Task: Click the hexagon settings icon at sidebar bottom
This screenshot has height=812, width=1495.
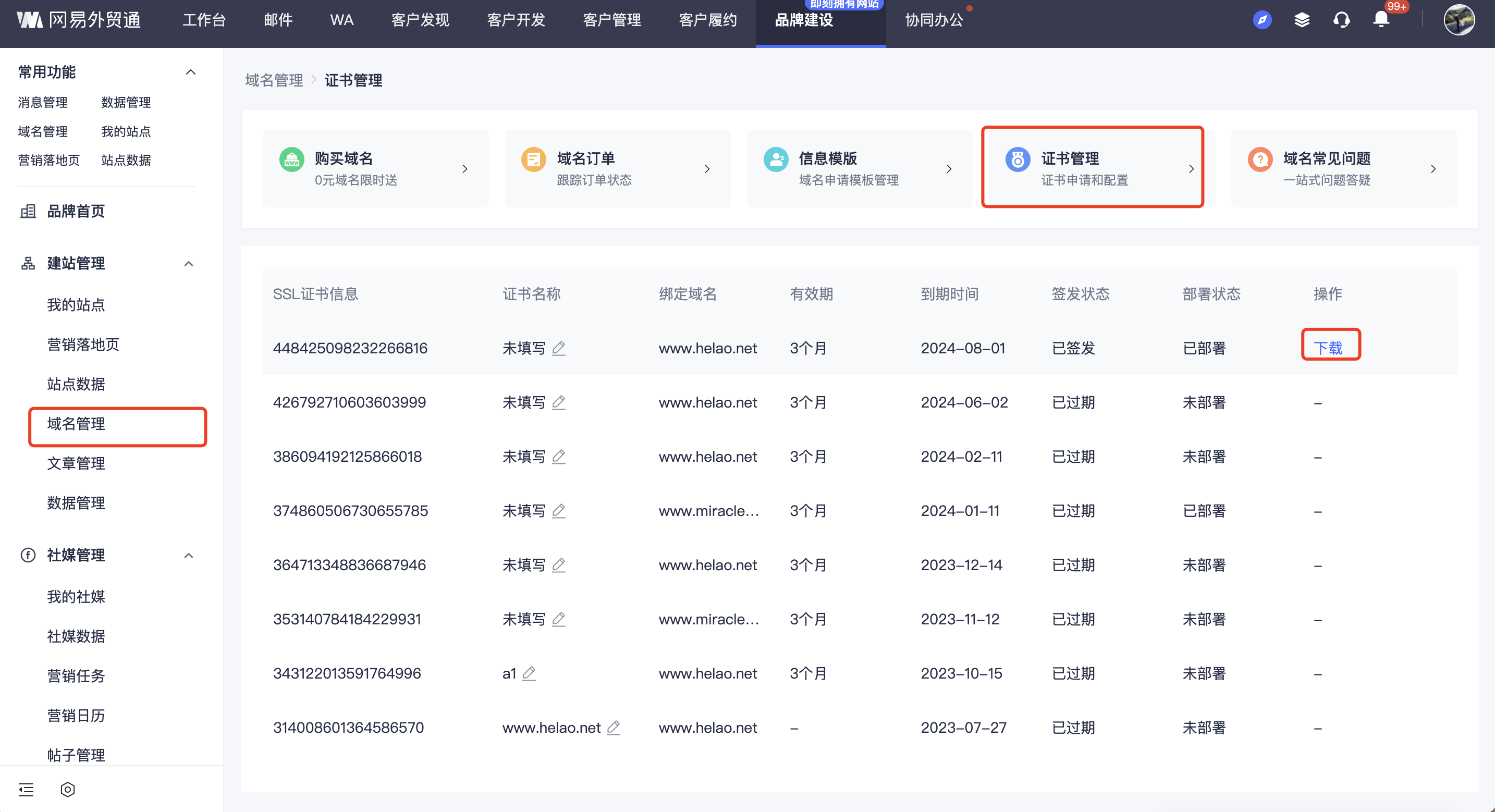Action: pyautogui.click(x=67, y=790)
